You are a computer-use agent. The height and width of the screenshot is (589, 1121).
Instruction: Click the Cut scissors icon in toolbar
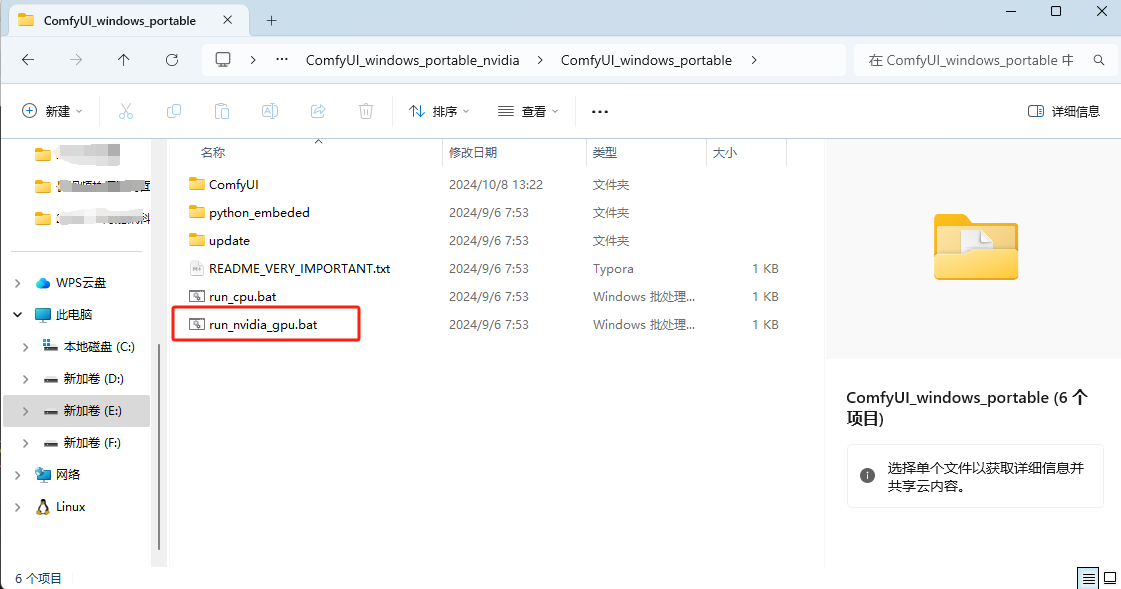click(126, 111)
